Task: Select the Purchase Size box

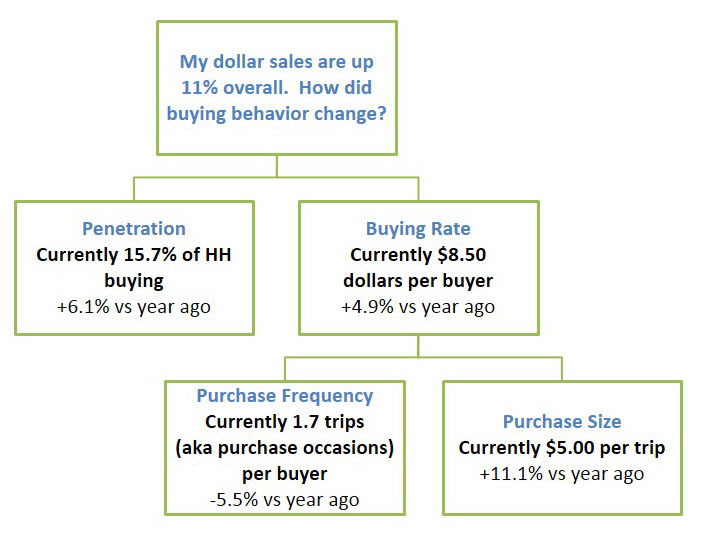Action: tap(562, 448)
